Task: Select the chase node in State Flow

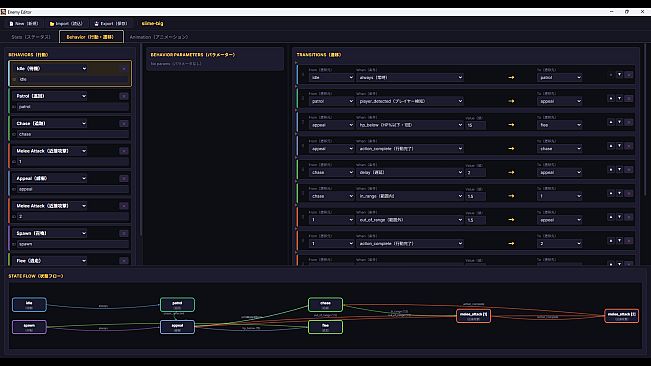Action: (x=326, y=305)
